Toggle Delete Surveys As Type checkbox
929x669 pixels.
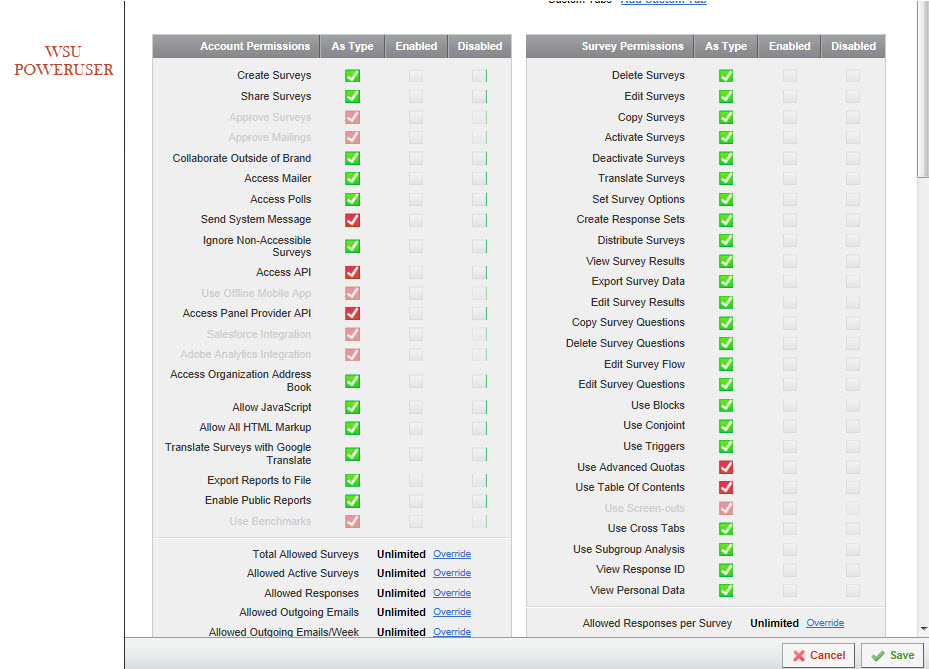tap(726, 76)
